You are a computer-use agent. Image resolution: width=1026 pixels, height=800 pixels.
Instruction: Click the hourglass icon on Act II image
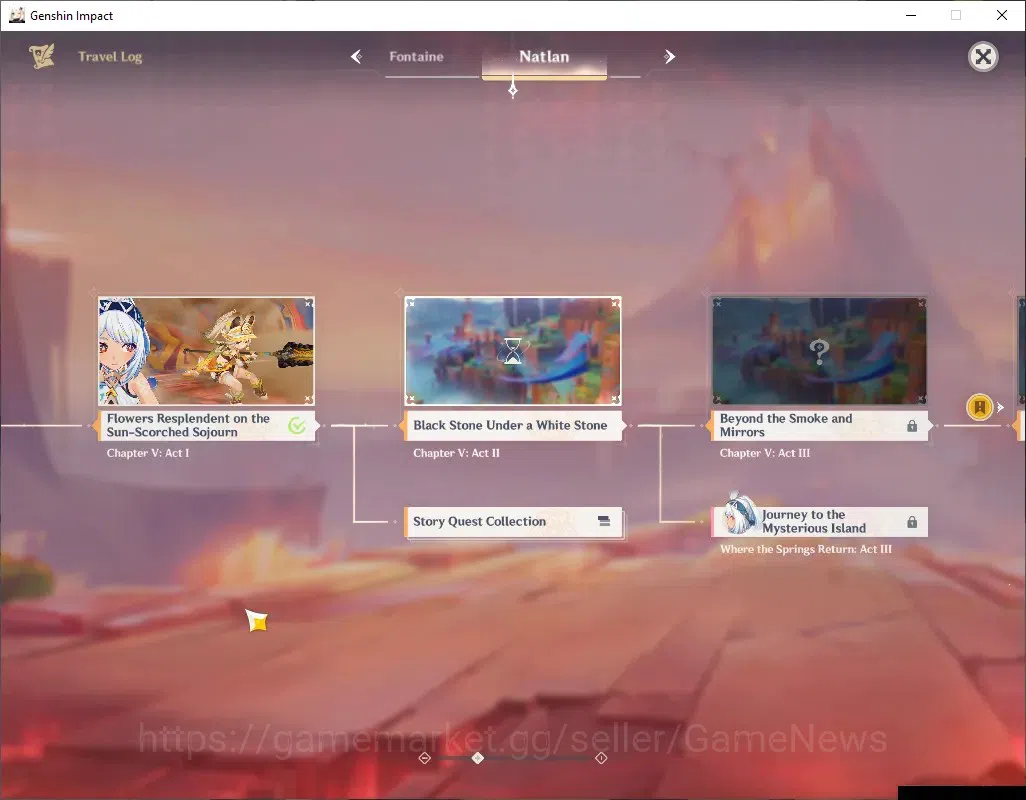pos(513,351)
